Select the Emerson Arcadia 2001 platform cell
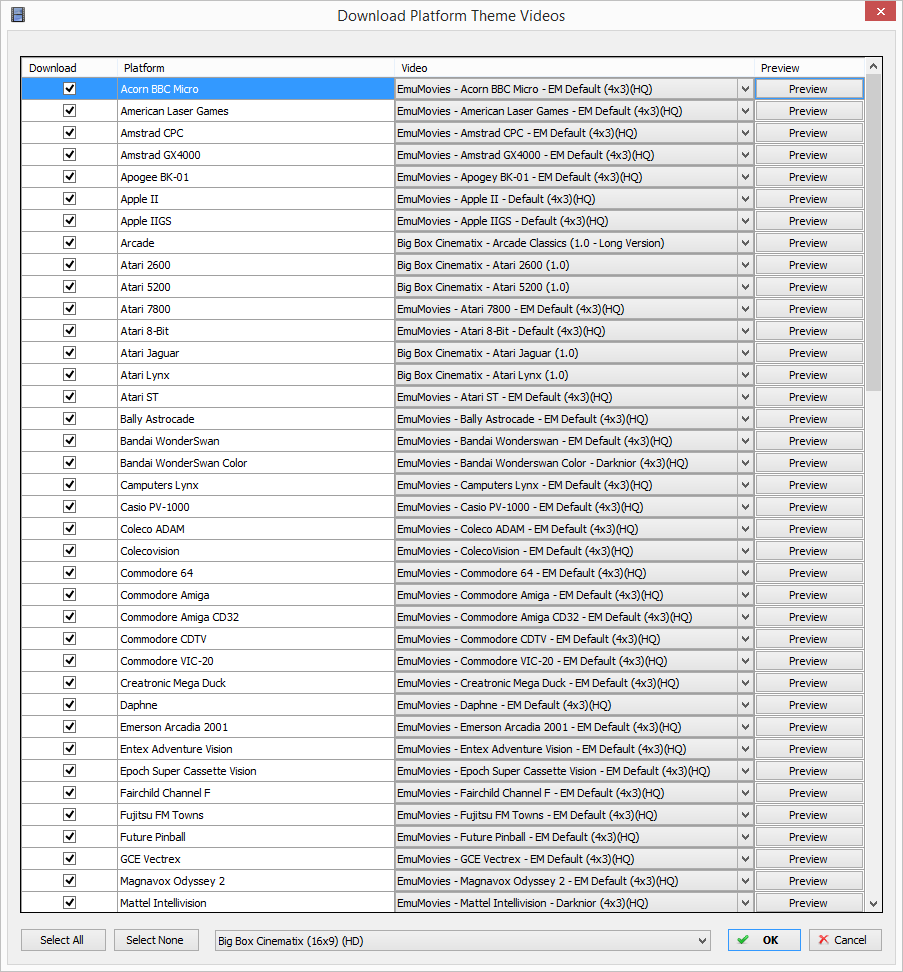 (256, 727)
